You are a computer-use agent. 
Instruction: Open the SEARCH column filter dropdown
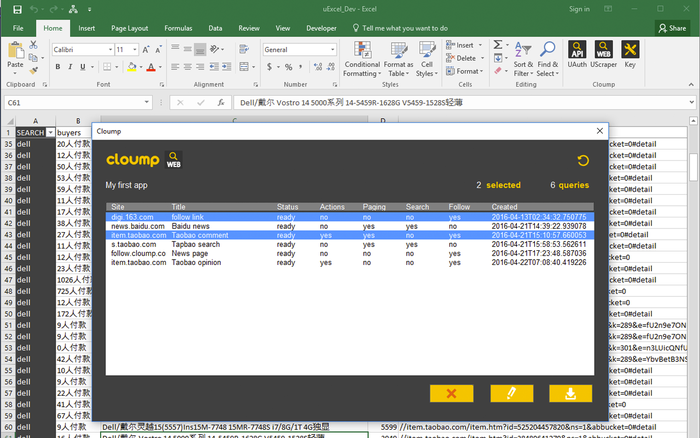pos(50,133)
